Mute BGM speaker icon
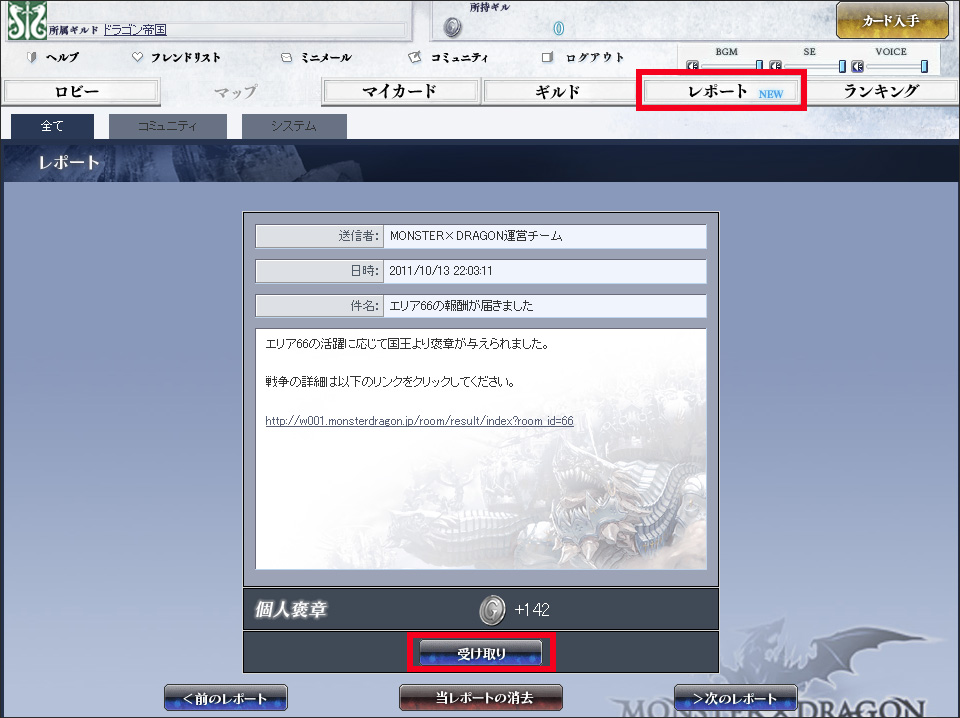Image resolution: width=960 pixels, height=718 pixels. 692,67
